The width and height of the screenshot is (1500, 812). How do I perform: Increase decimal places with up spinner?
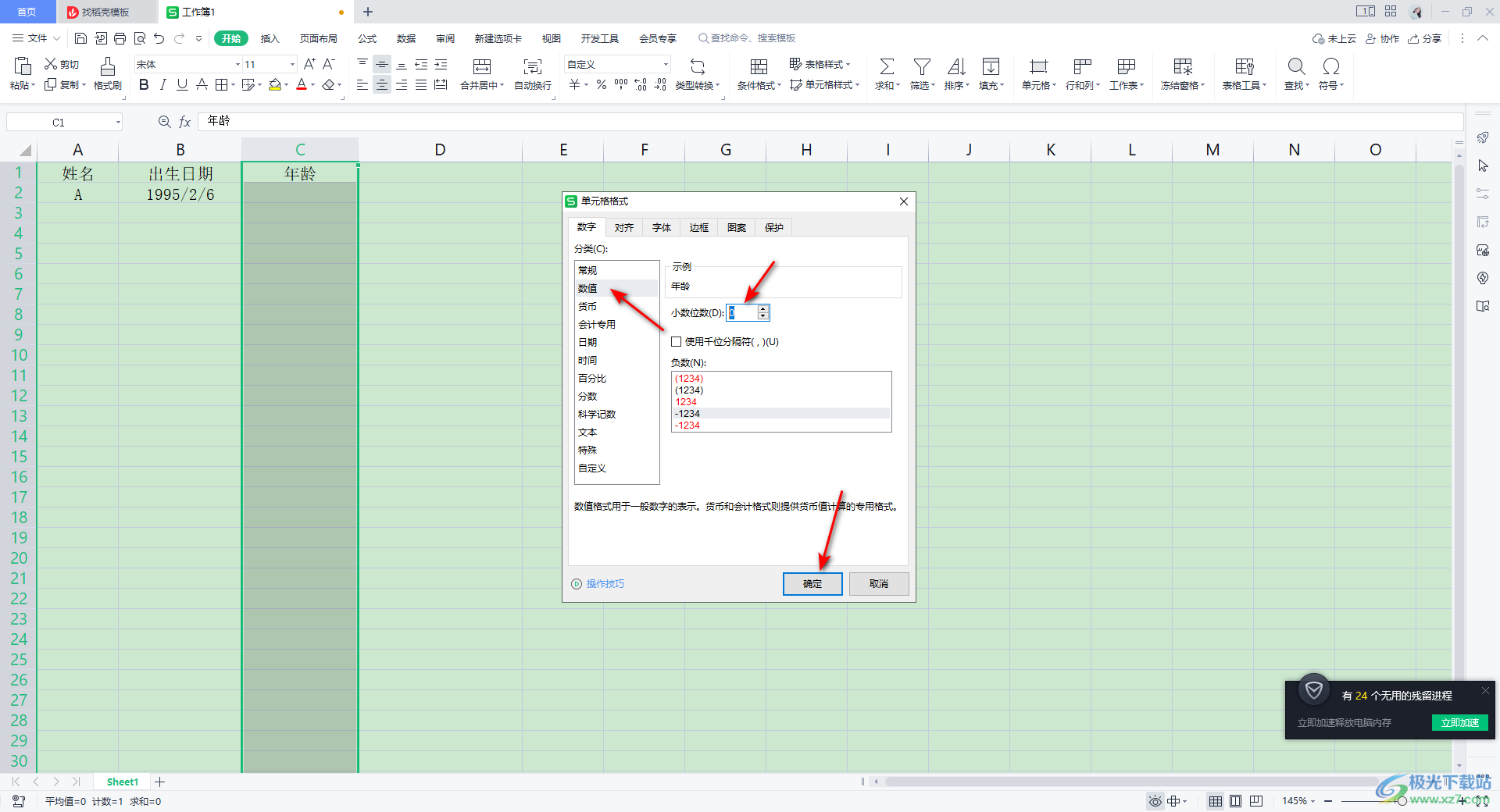763,308
